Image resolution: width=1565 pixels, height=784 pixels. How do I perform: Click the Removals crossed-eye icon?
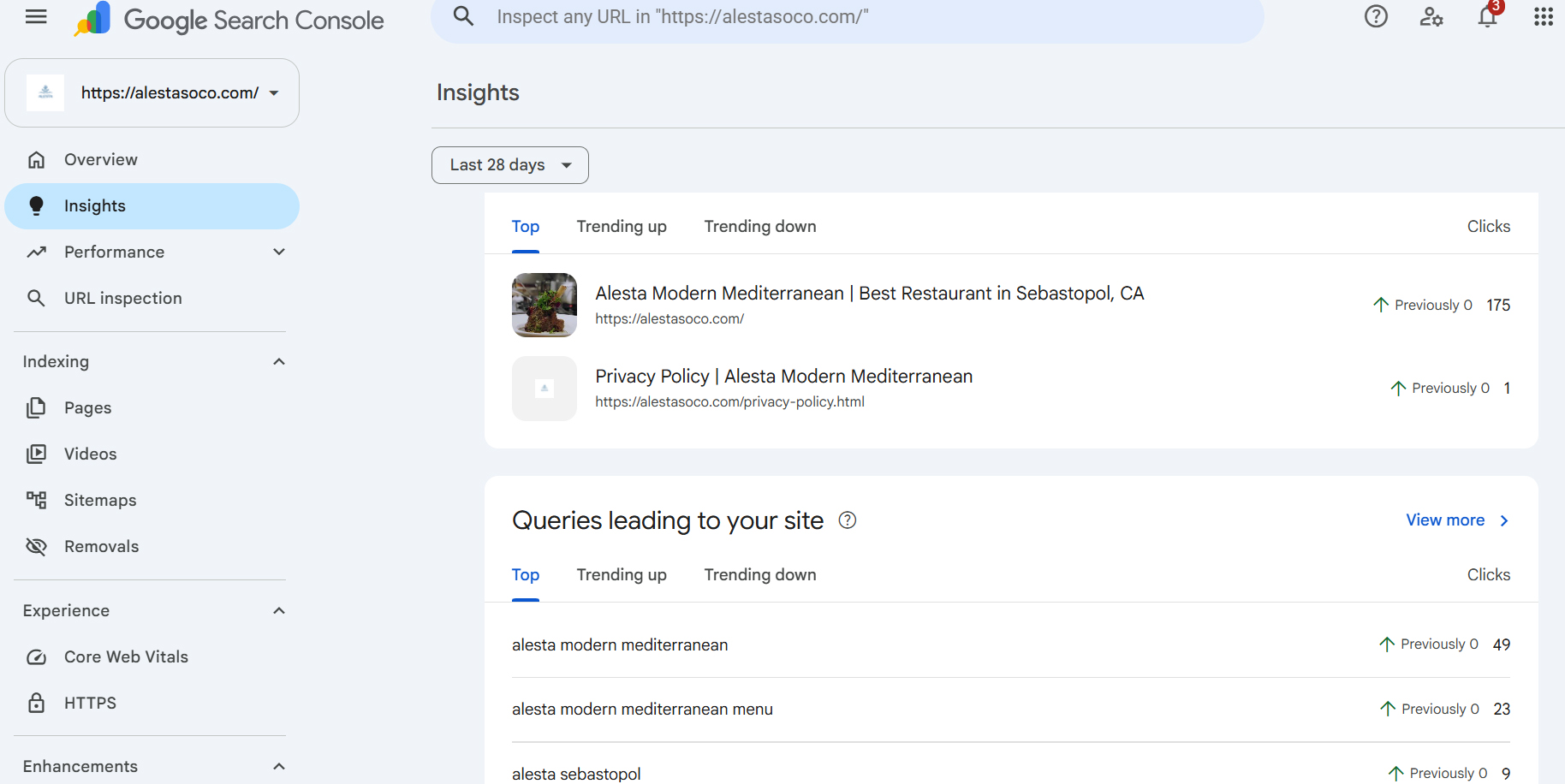[36, 547]
